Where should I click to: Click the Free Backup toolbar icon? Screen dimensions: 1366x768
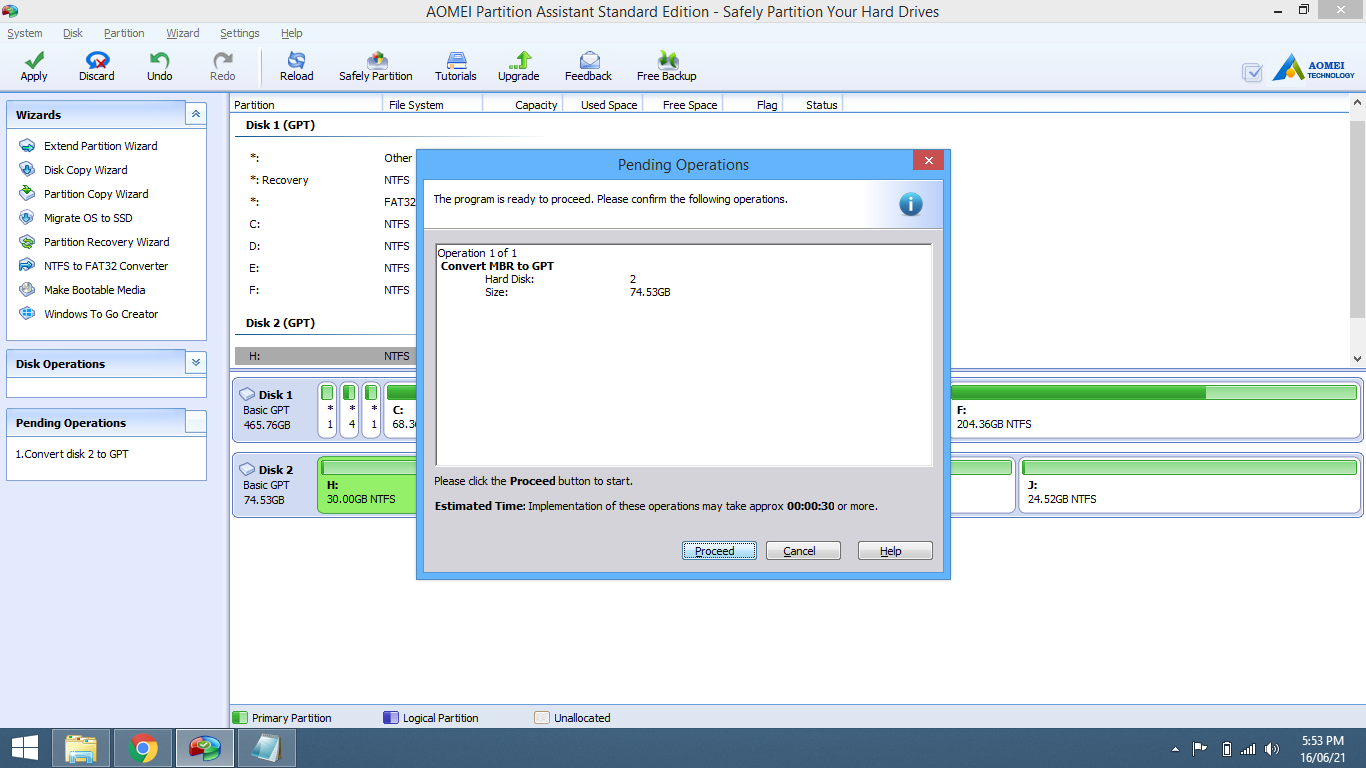pos(667,67)
